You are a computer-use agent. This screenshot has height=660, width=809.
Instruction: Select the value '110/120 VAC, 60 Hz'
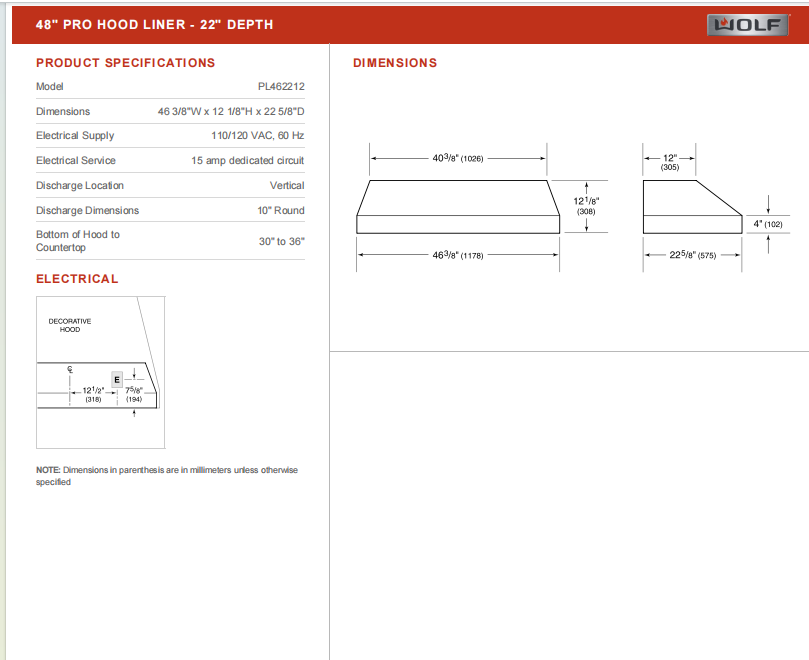click(x=257, y=136)
